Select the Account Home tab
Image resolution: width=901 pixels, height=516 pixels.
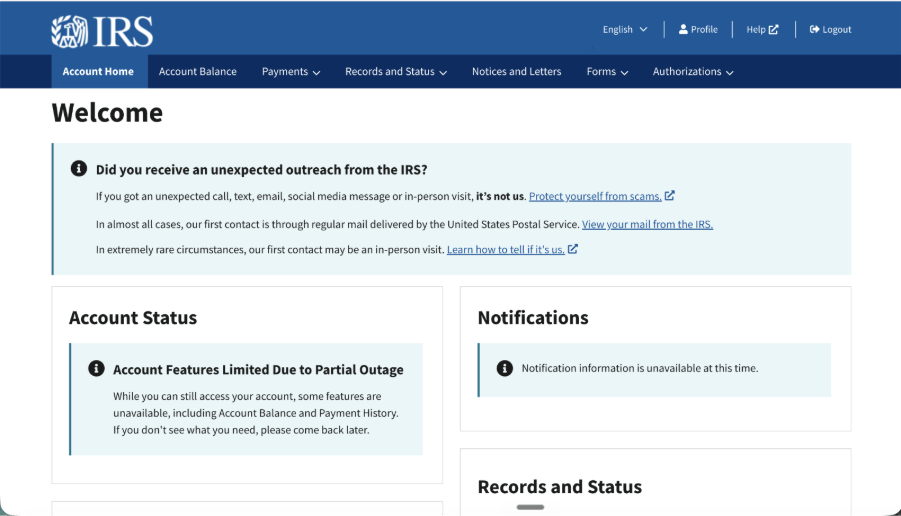click(x=98, y=72)
